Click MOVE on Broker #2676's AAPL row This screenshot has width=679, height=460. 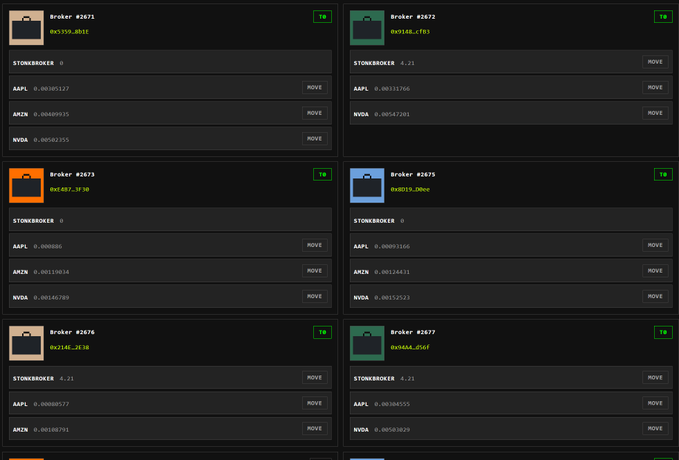click(x=314, y=403)
